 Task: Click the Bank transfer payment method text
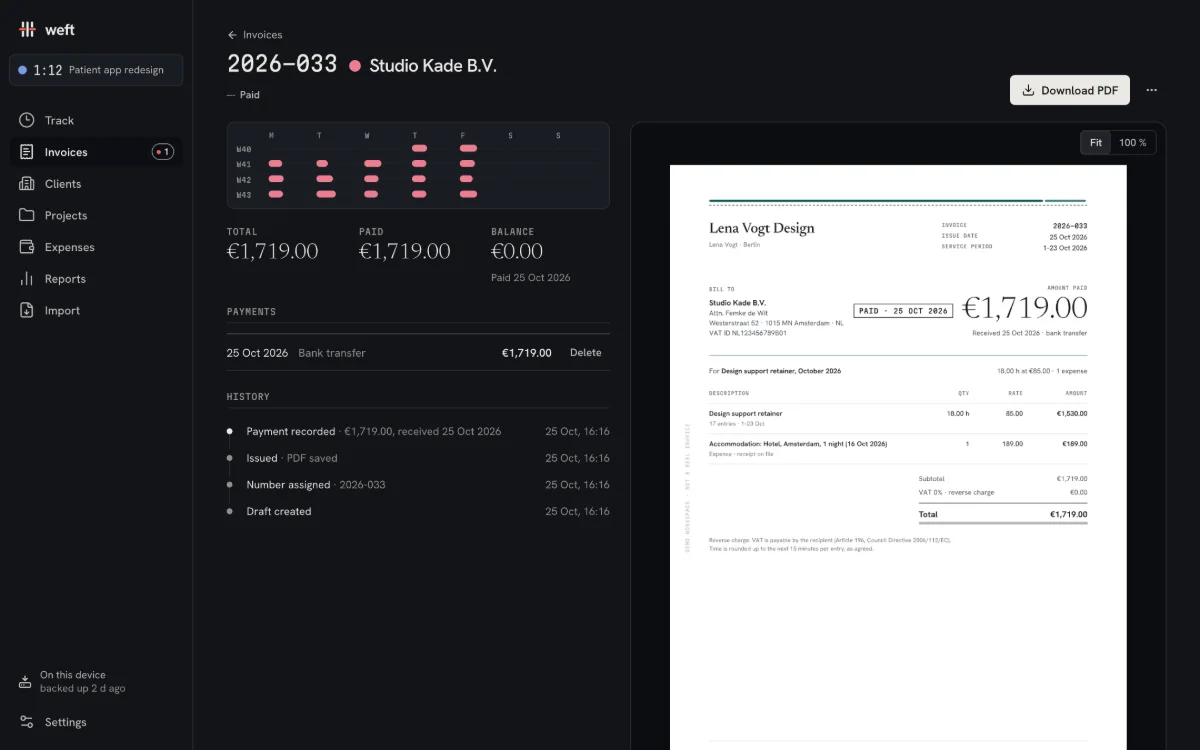pos(332,353)
